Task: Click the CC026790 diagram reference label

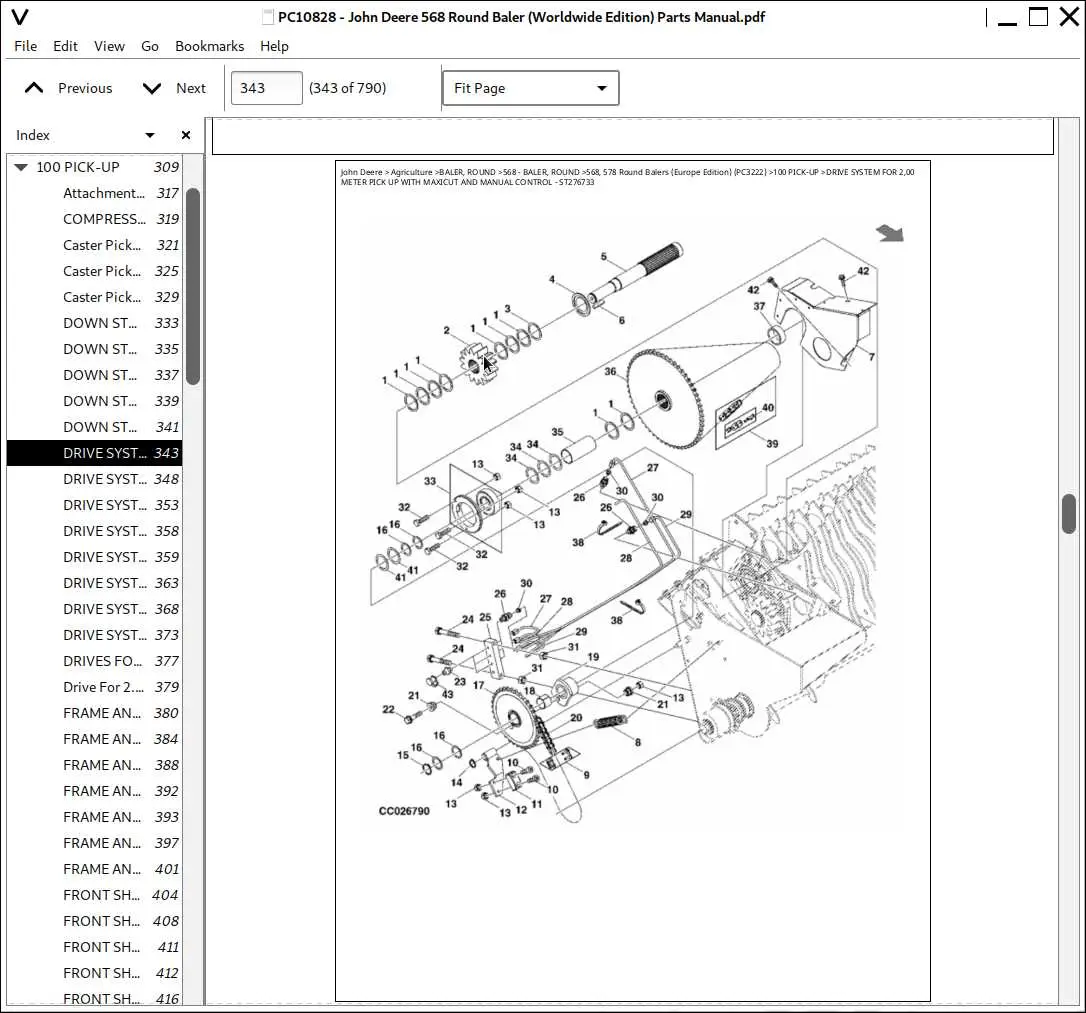Action: (404, 811)
